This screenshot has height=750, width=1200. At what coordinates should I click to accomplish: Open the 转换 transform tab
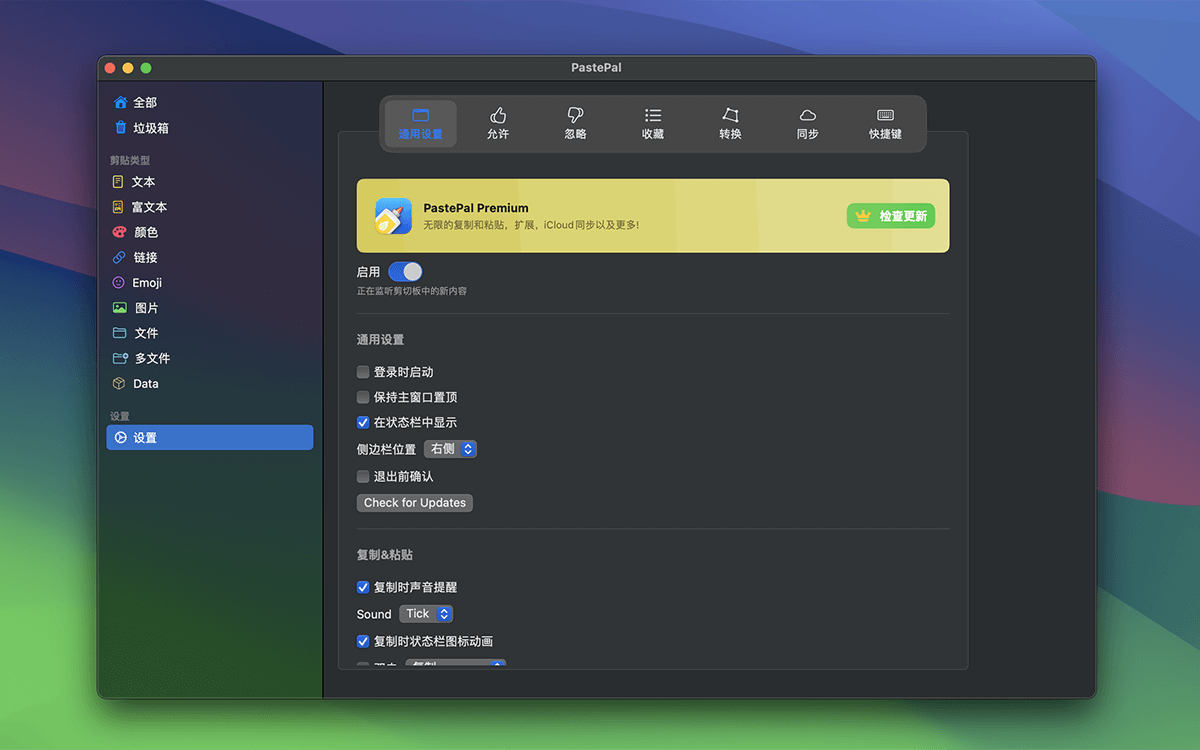tap(730, 124)
